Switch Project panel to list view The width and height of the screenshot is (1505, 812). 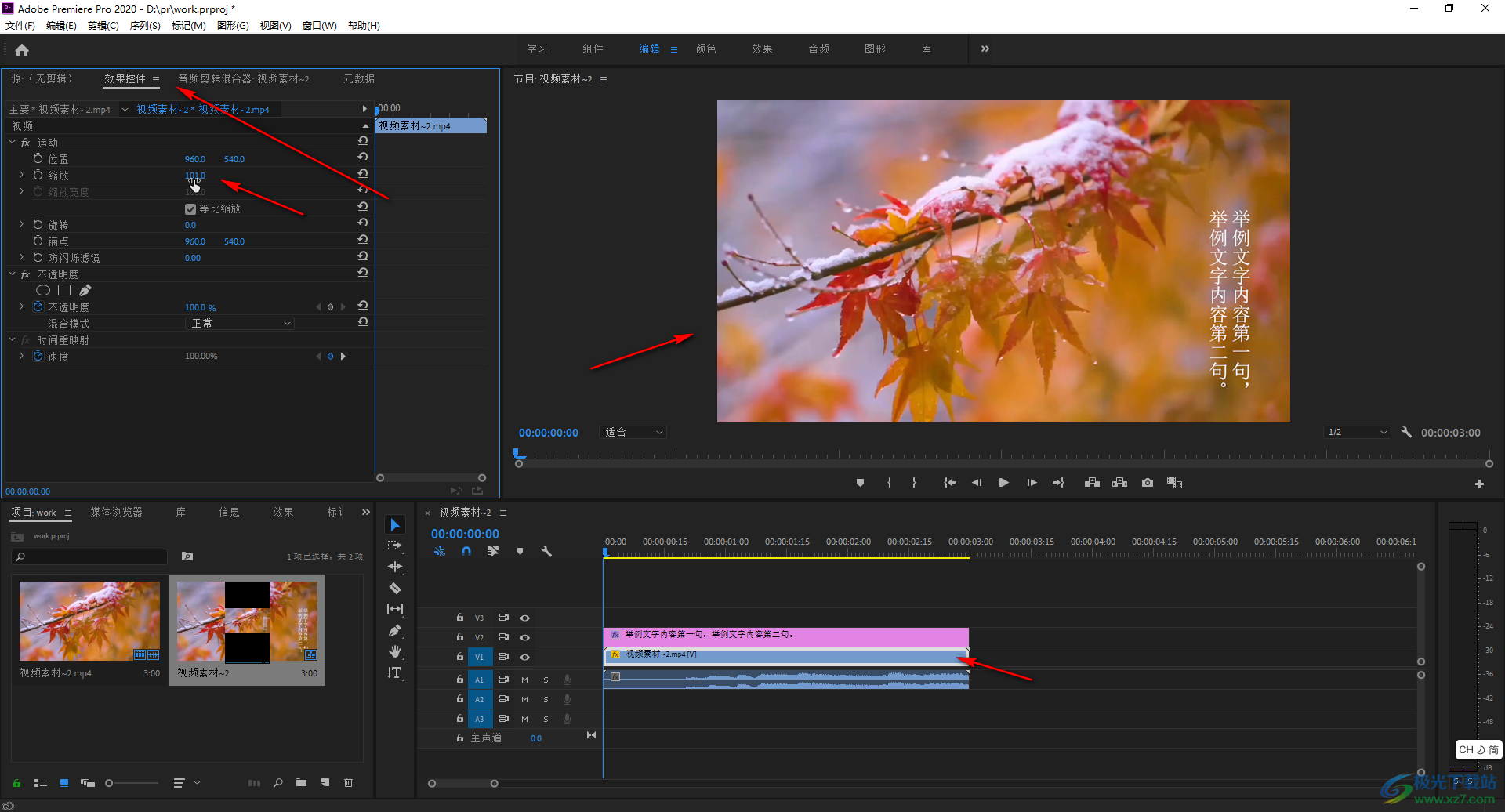point(41,782)
